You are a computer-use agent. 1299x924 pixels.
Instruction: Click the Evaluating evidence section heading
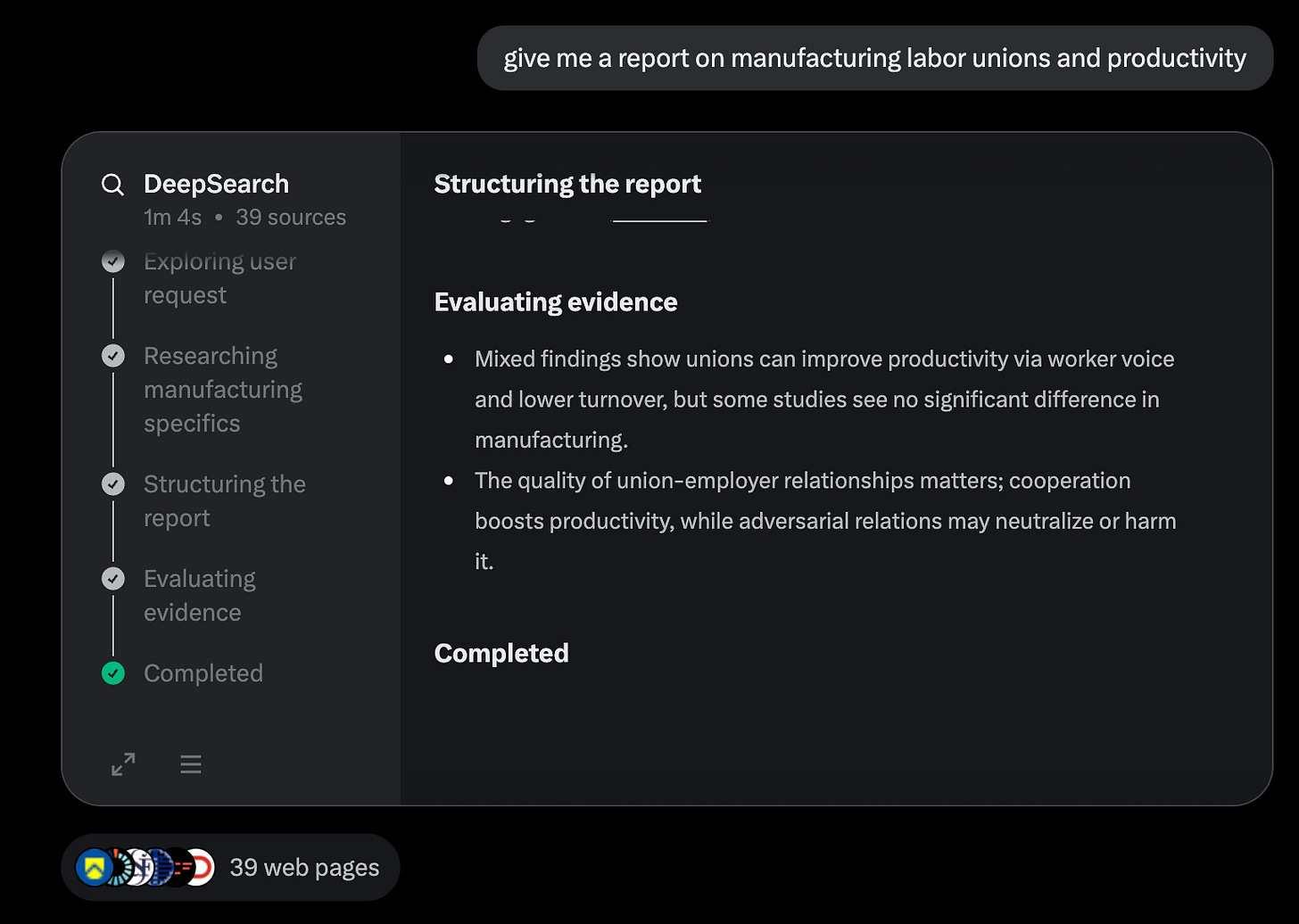click(x=556, y=302)
